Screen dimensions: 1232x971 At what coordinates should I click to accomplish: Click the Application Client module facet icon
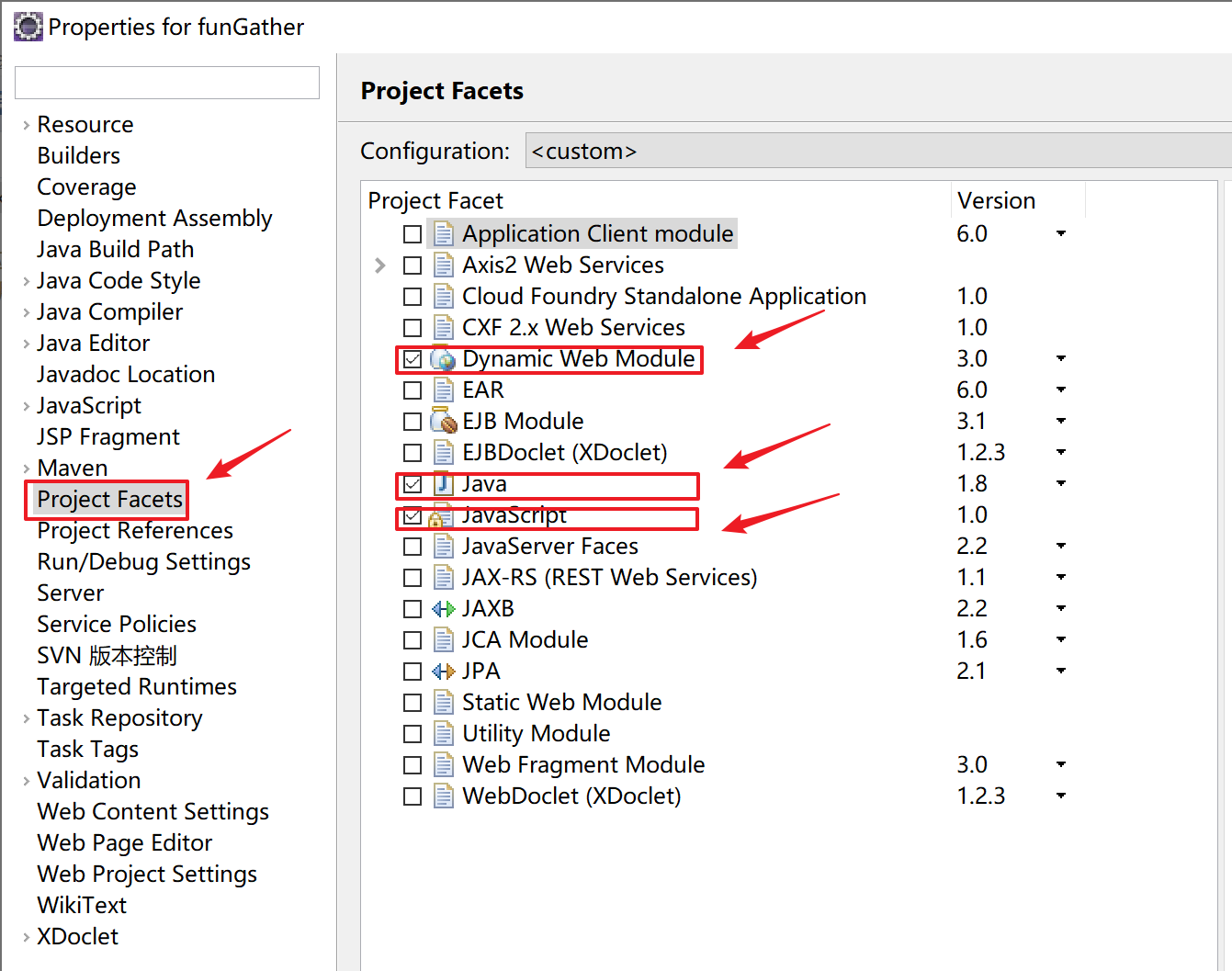(x=444, y=234)
